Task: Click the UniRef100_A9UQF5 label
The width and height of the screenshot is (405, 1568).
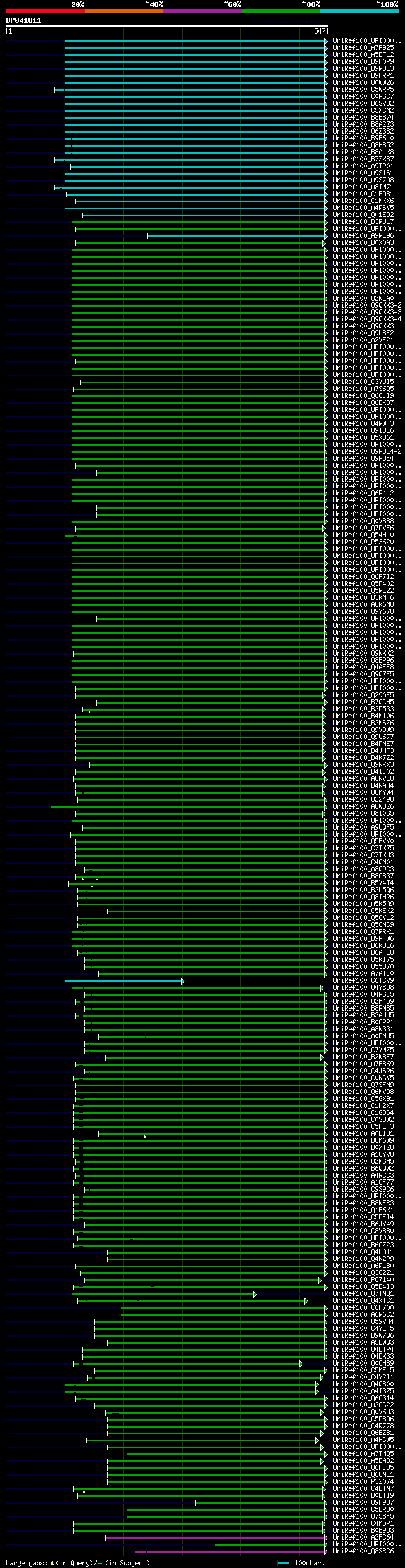Action: tap(363, 827)
